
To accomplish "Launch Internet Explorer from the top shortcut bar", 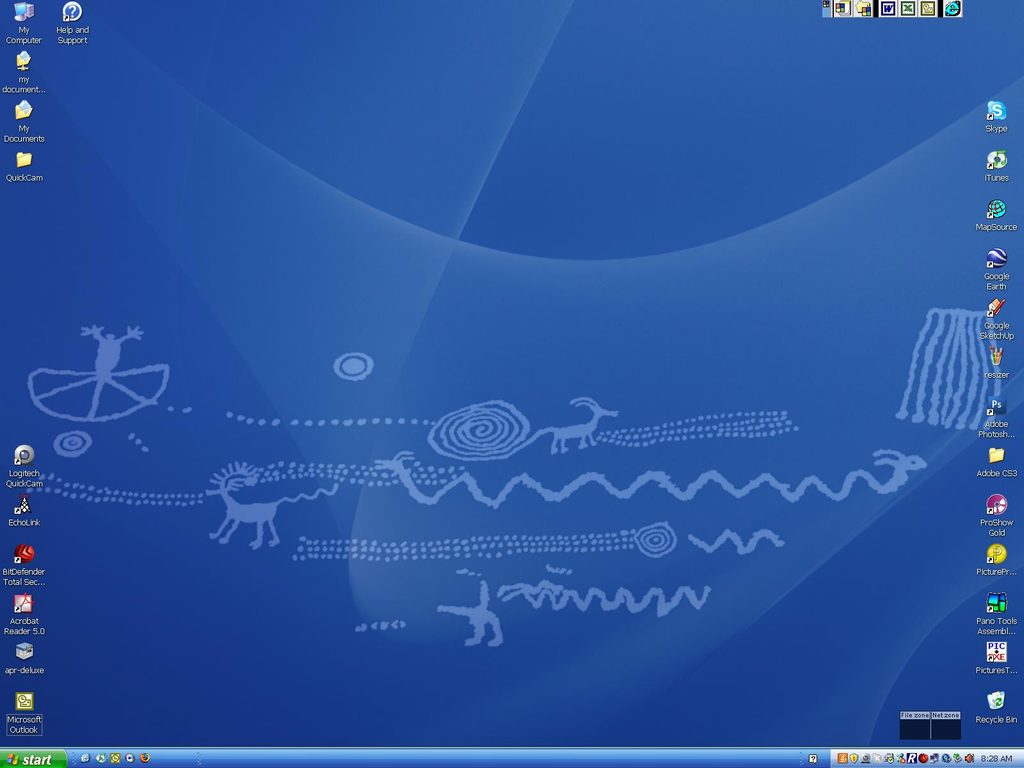I will [952, 9].
